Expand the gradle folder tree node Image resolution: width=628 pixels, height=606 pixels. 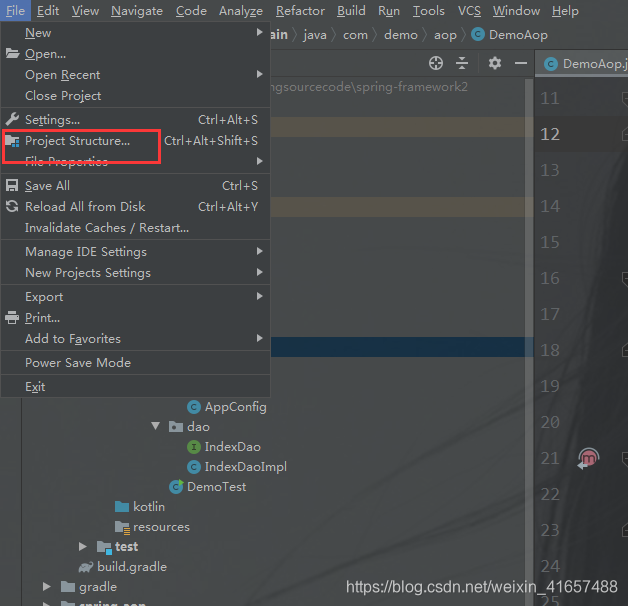click(46, 587)
